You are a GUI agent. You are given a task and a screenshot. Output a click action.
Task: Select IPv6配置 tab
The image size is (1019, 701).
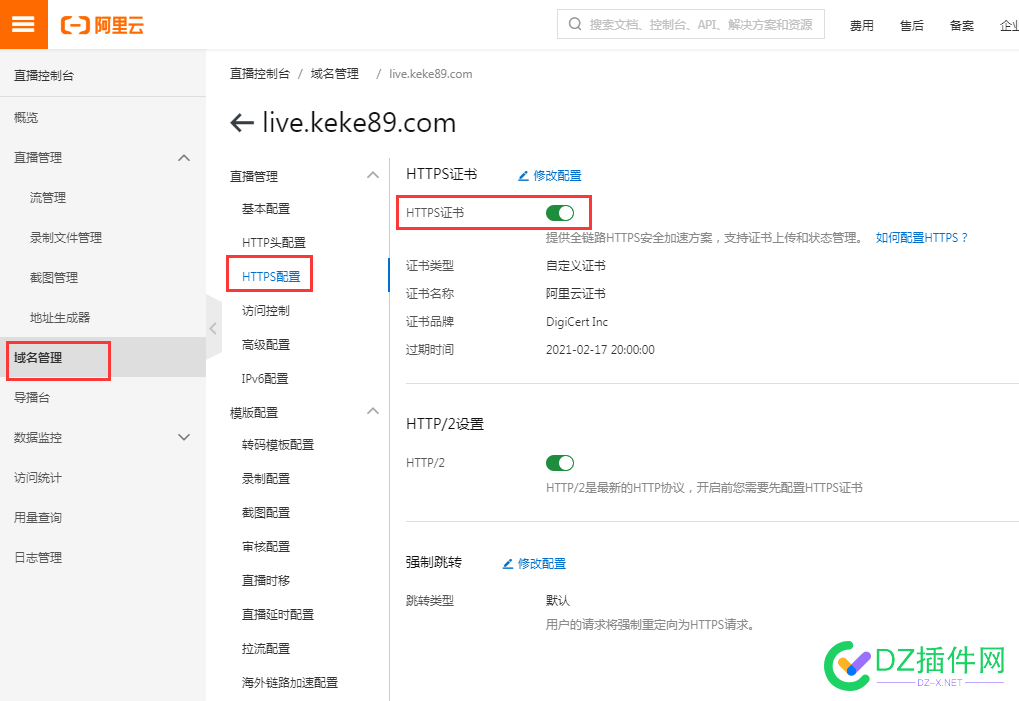(x=264, y=378)
